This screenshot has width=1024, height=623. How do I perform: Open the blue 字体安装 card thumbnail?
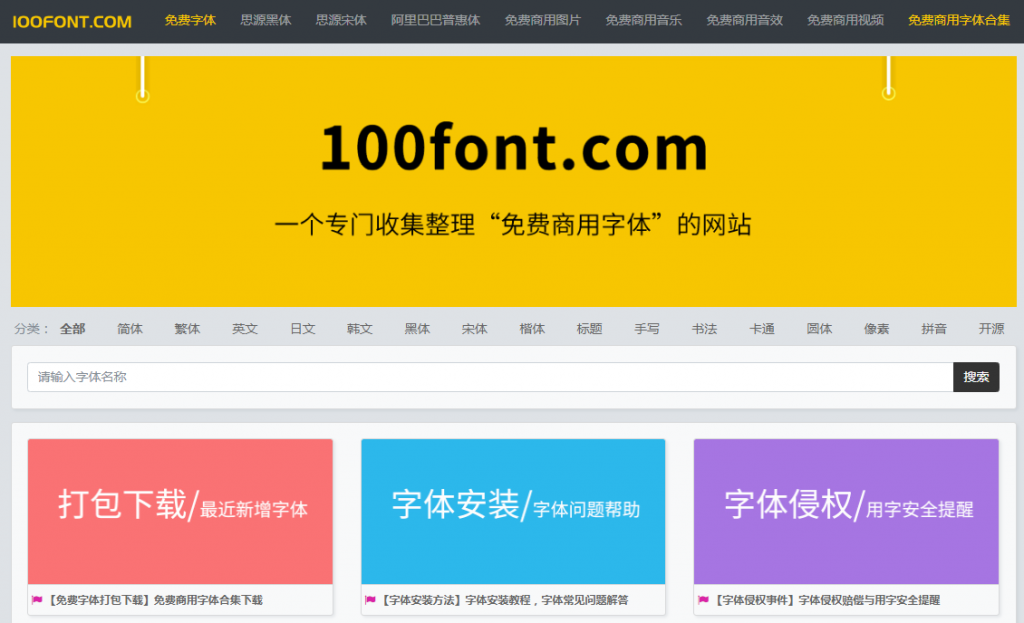pyautogui.click(x=513, y=511)
